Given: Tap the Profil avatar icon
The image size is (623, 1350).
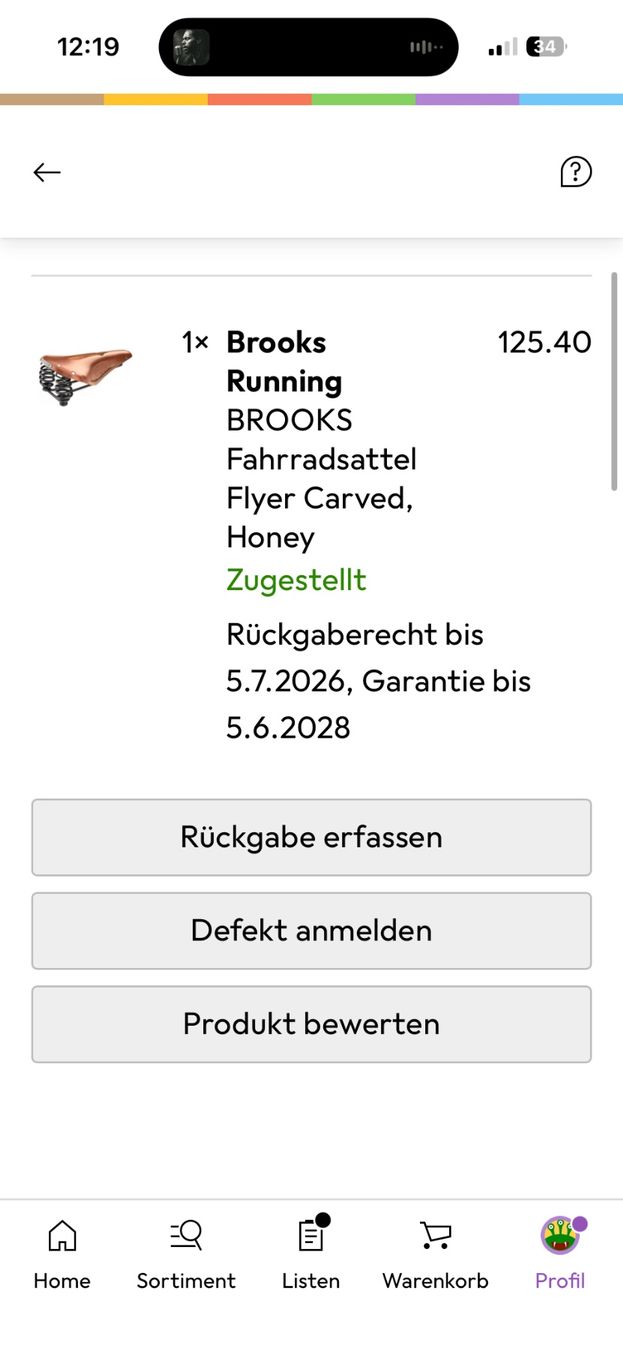Looking at the screenshot, I should [x=560, y=1235].
